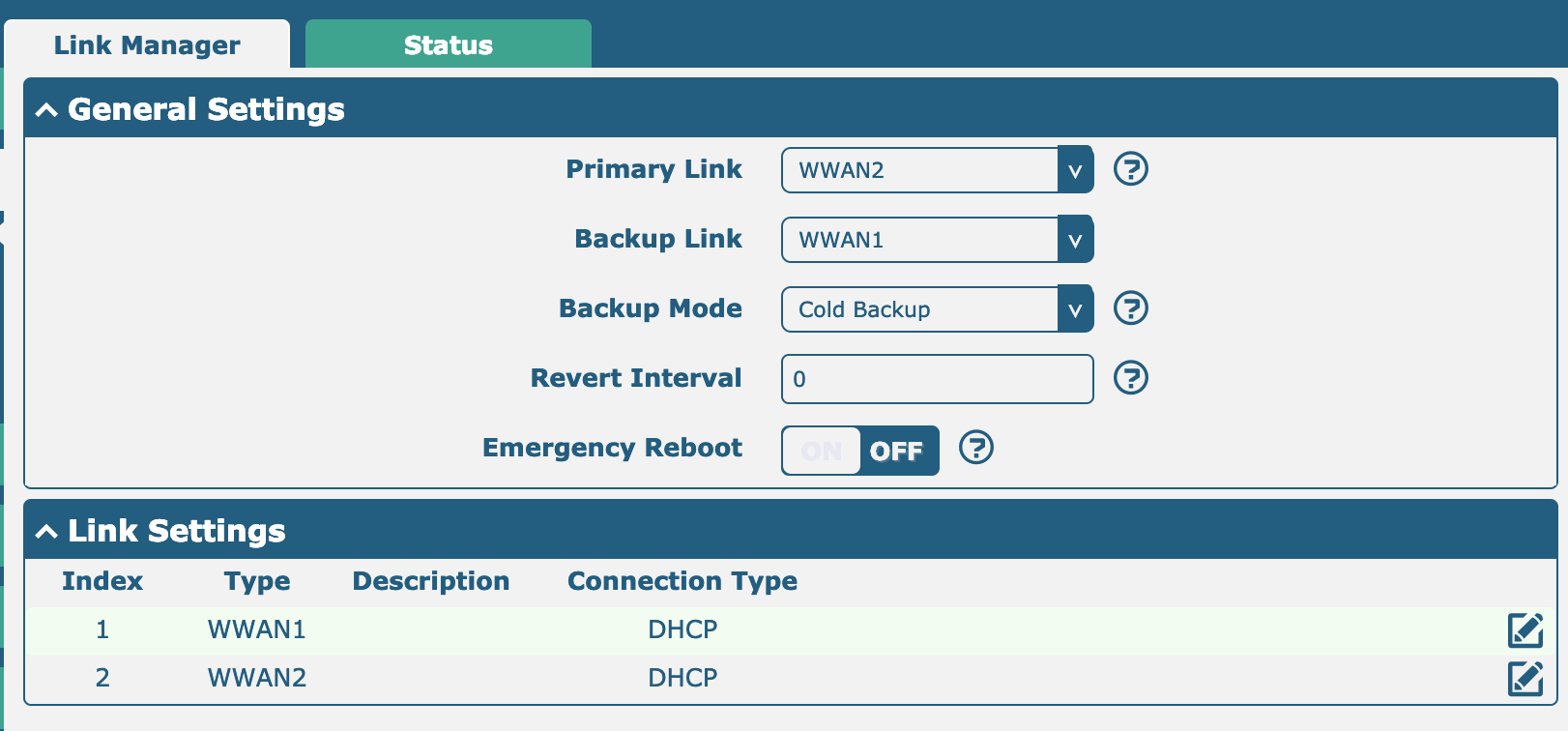
Task: Click help icon beside Backup Mode
Action: pyautogui.click(x=1130, y=308)
